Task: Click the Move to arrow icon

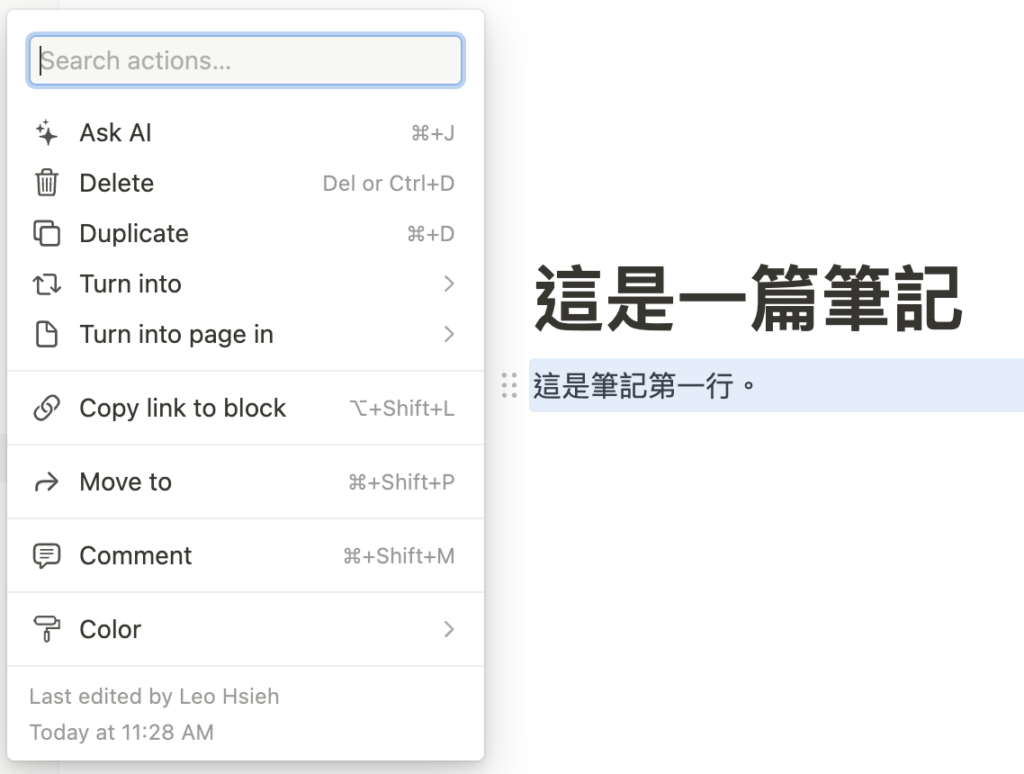Action: (47, 482)
